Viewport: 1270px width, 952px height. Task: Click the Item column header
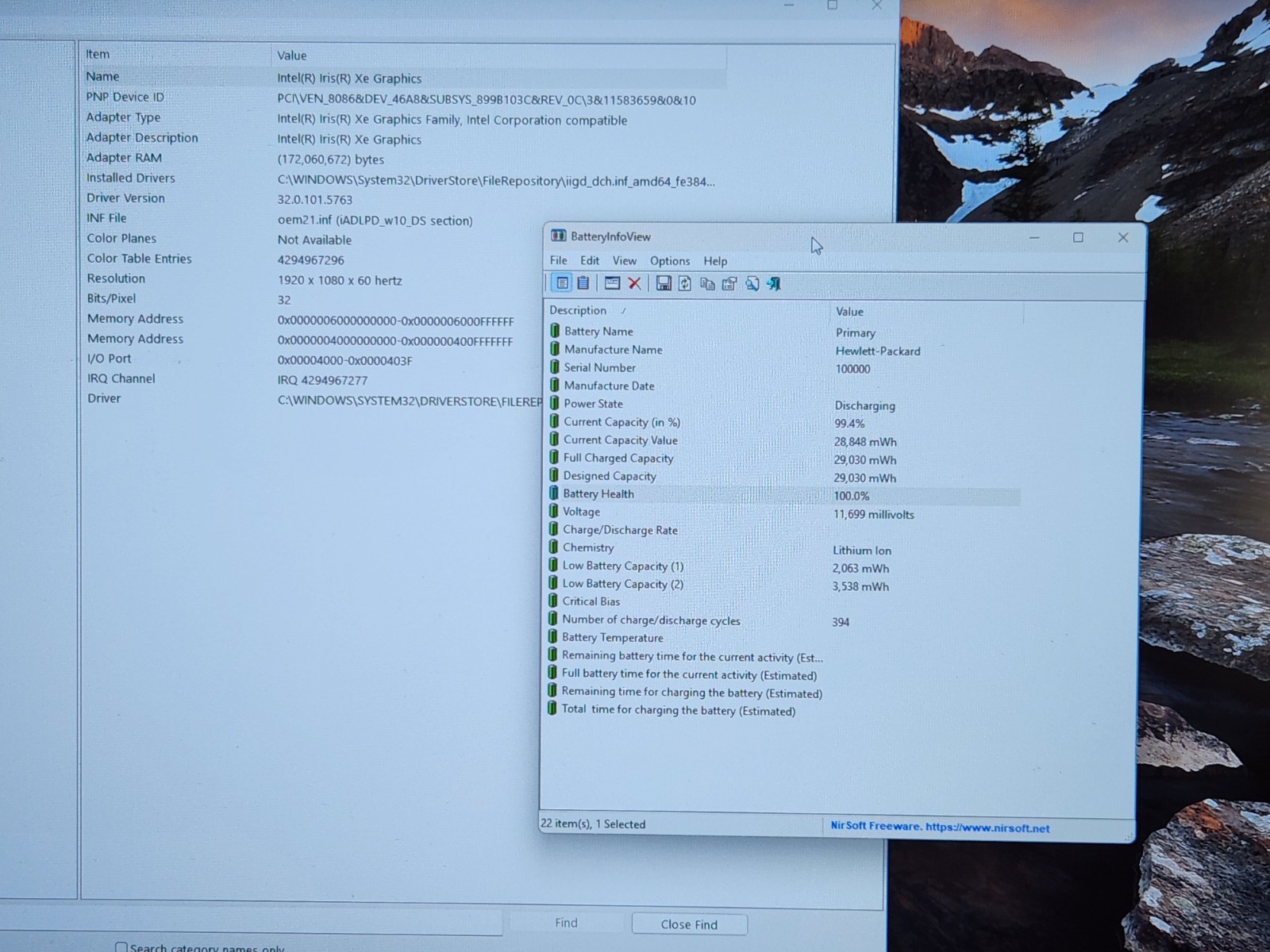point(175,54)
